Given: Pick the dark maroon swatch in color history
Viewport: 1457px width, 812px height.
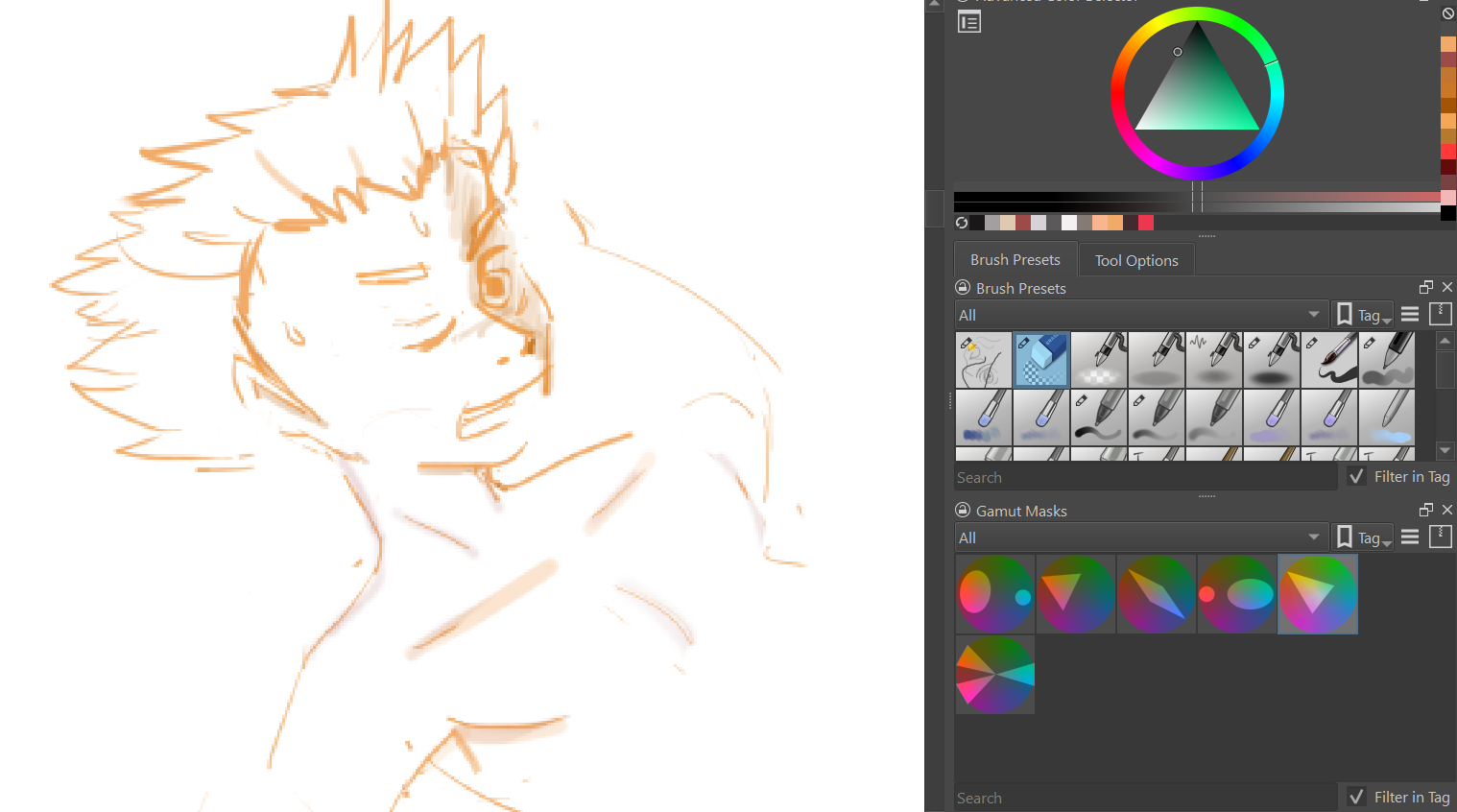Looking at the screenshot, I should coord(1448,167).
